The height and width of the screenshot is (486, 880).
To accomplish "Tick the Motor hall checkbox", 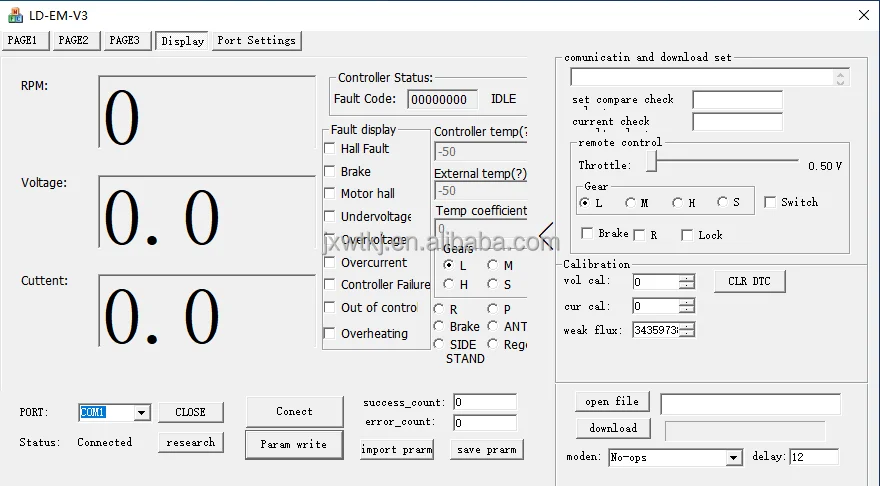I will pyautogui.click(x=330, y=194).
